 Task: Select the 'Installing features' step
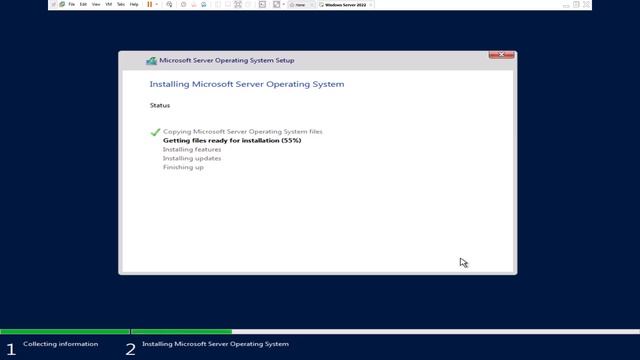click(192, 149)
